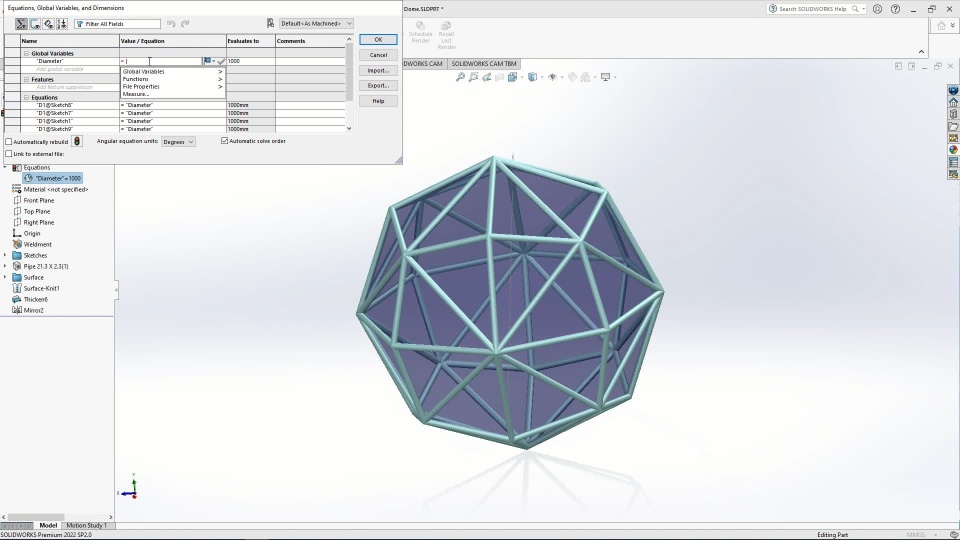Click the undo arrow in the equations dialog
This screenshot has height=540, width=960.
click(x=171, y=24)
